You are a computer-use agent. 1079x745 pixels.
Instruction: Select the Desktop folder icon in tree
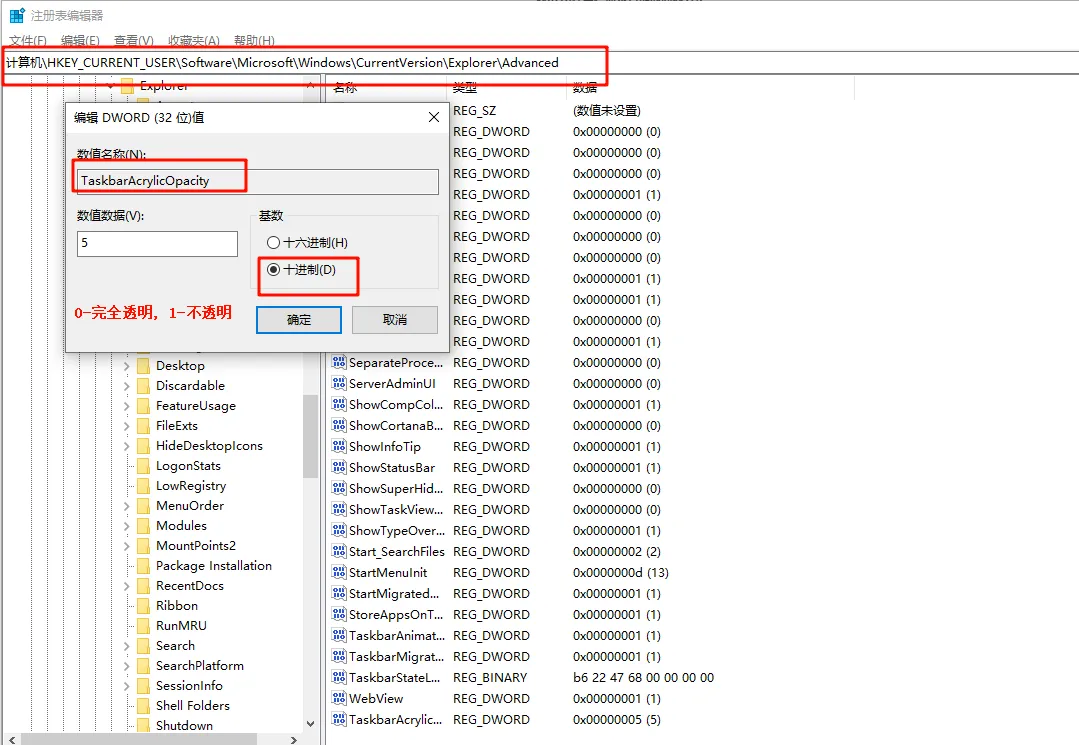click(143, 366)
